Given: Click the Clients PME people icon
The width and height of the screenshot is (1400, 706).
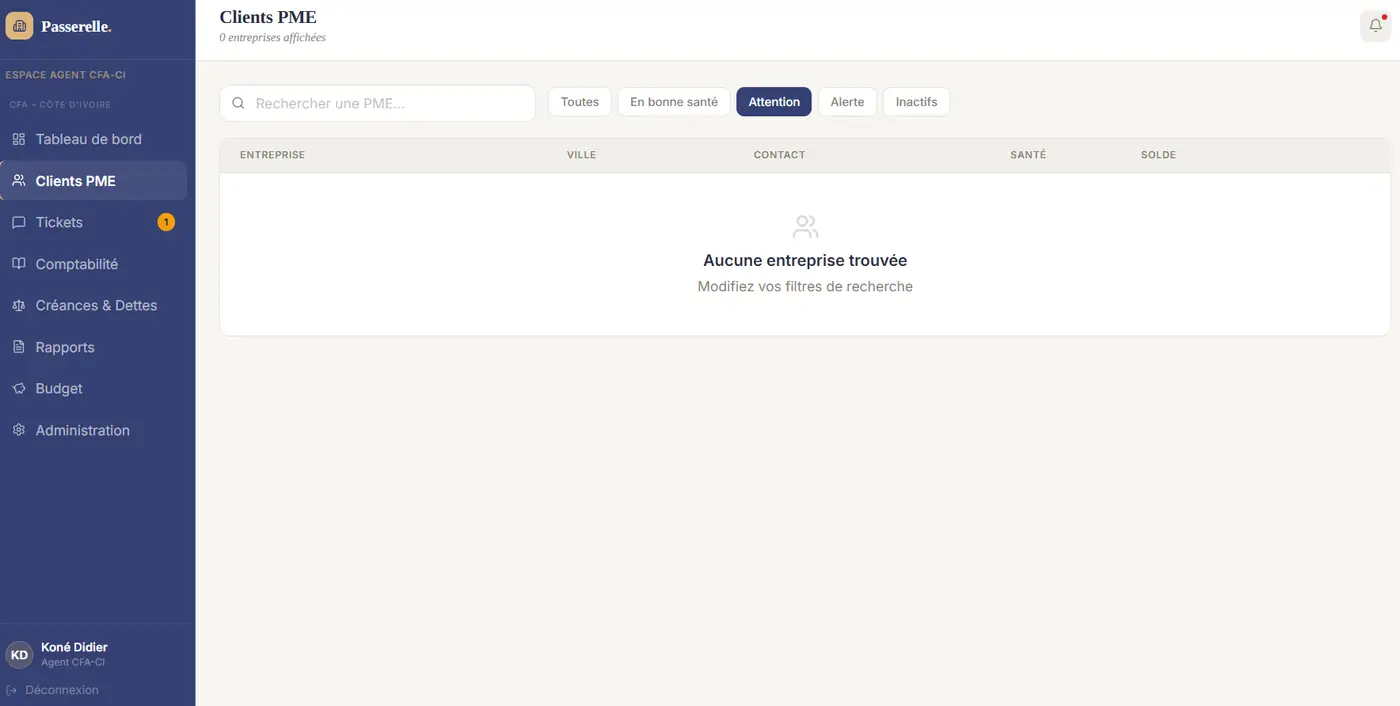Looking at the screenshot, I should [18, 181].
